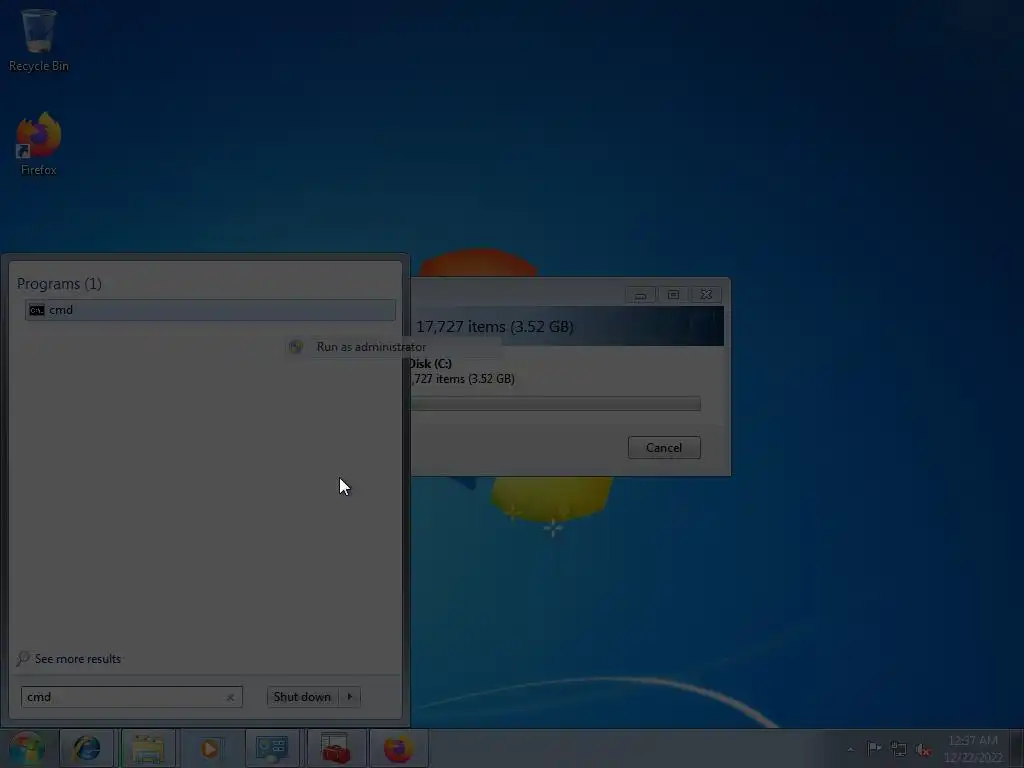This screenshot has height=768, width=1024.
Task: Select the Firefox desktop shortcut
Action: pyautogui.click(x=39, y=144)
